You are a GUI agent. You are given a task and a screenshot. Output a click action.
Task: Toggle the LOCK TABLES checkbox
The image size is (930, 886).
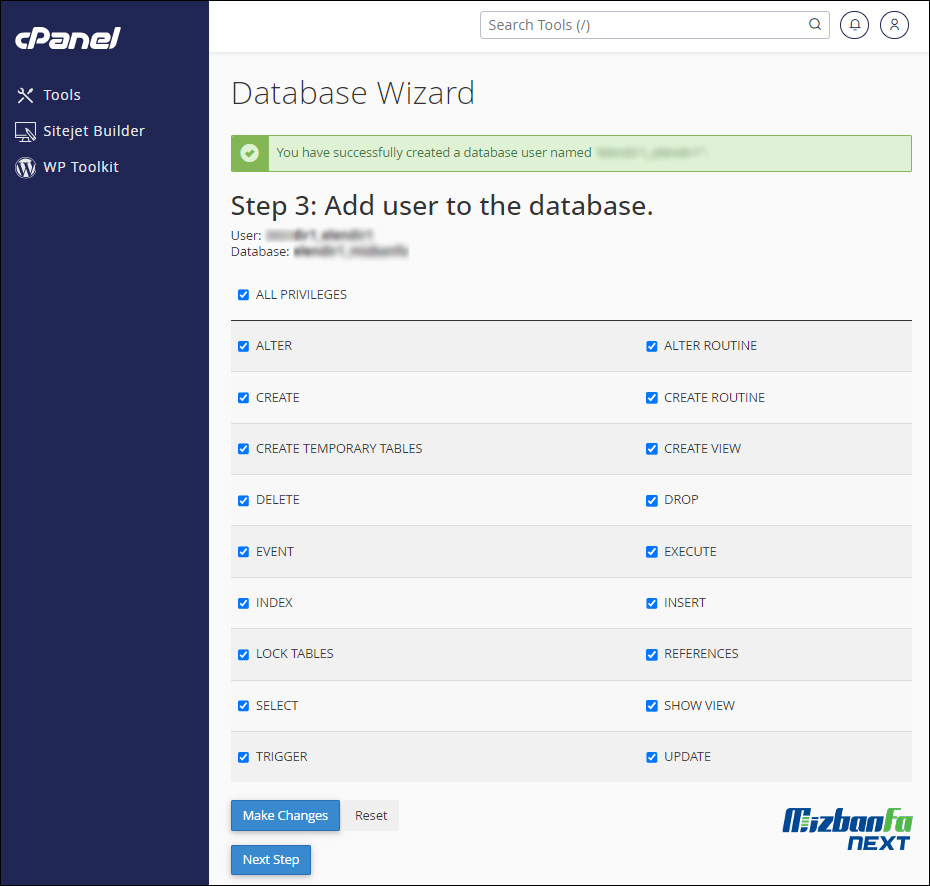(243, 655)
